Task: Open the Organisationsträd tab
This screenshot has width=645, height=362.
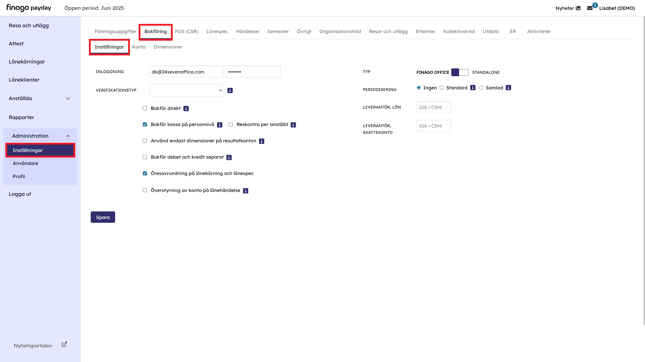Action: (340, 31)
